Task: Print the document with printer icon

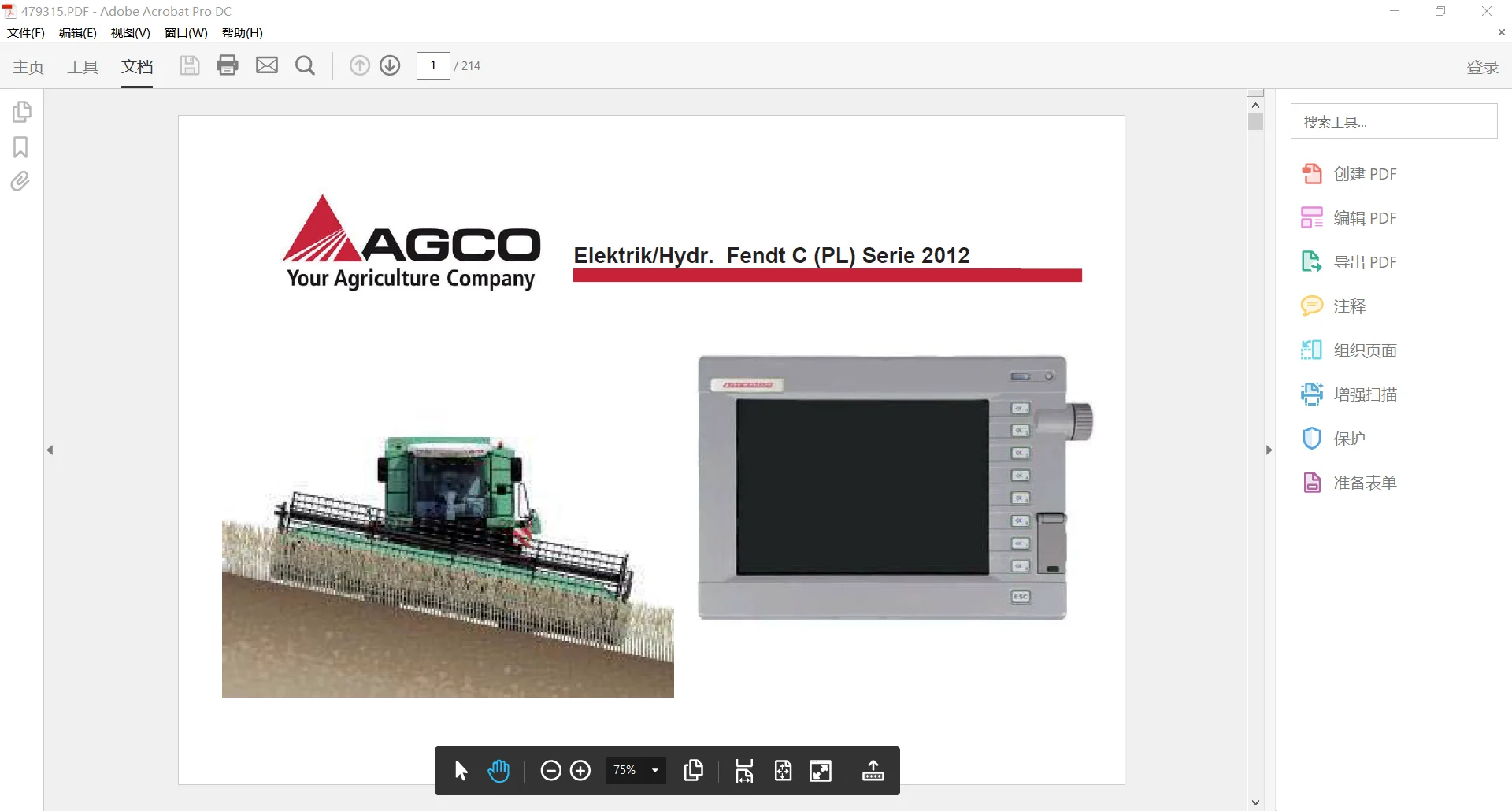Action: [228, 65]
